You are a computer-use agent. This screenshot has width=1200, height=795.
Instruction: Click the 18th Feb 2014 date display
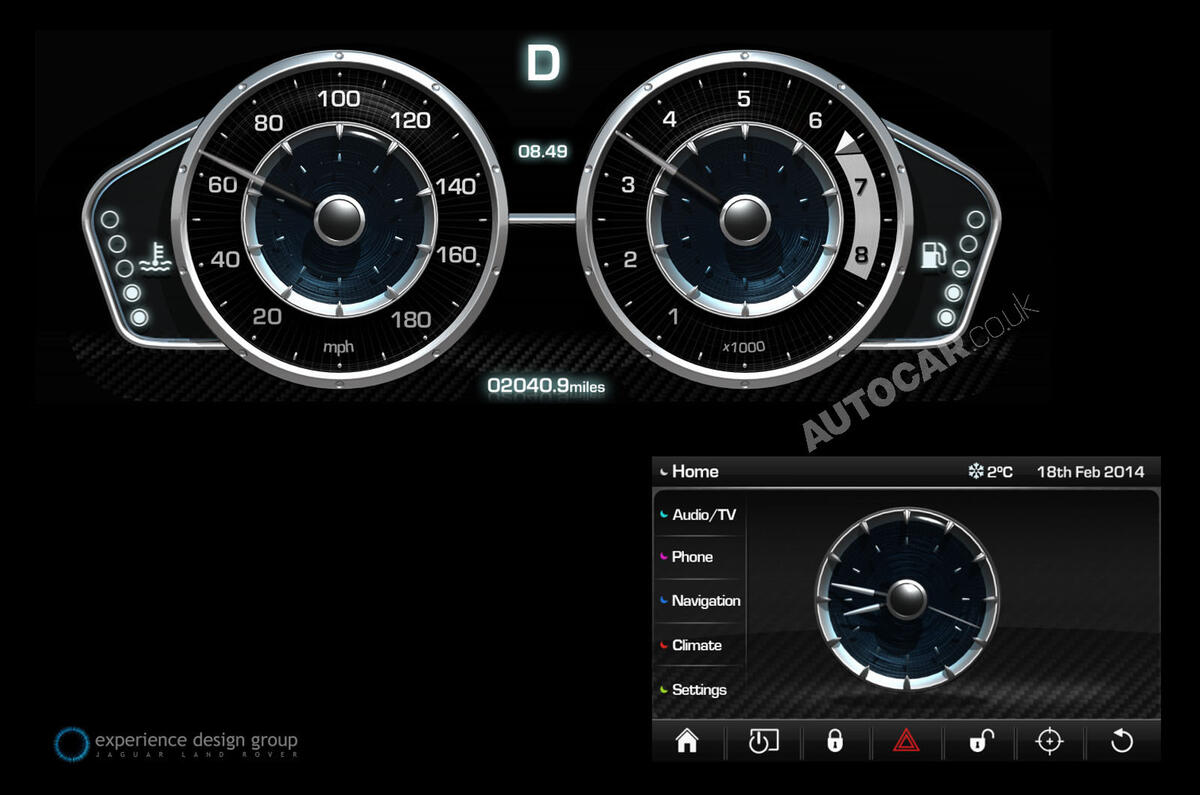click(1088, 470)
